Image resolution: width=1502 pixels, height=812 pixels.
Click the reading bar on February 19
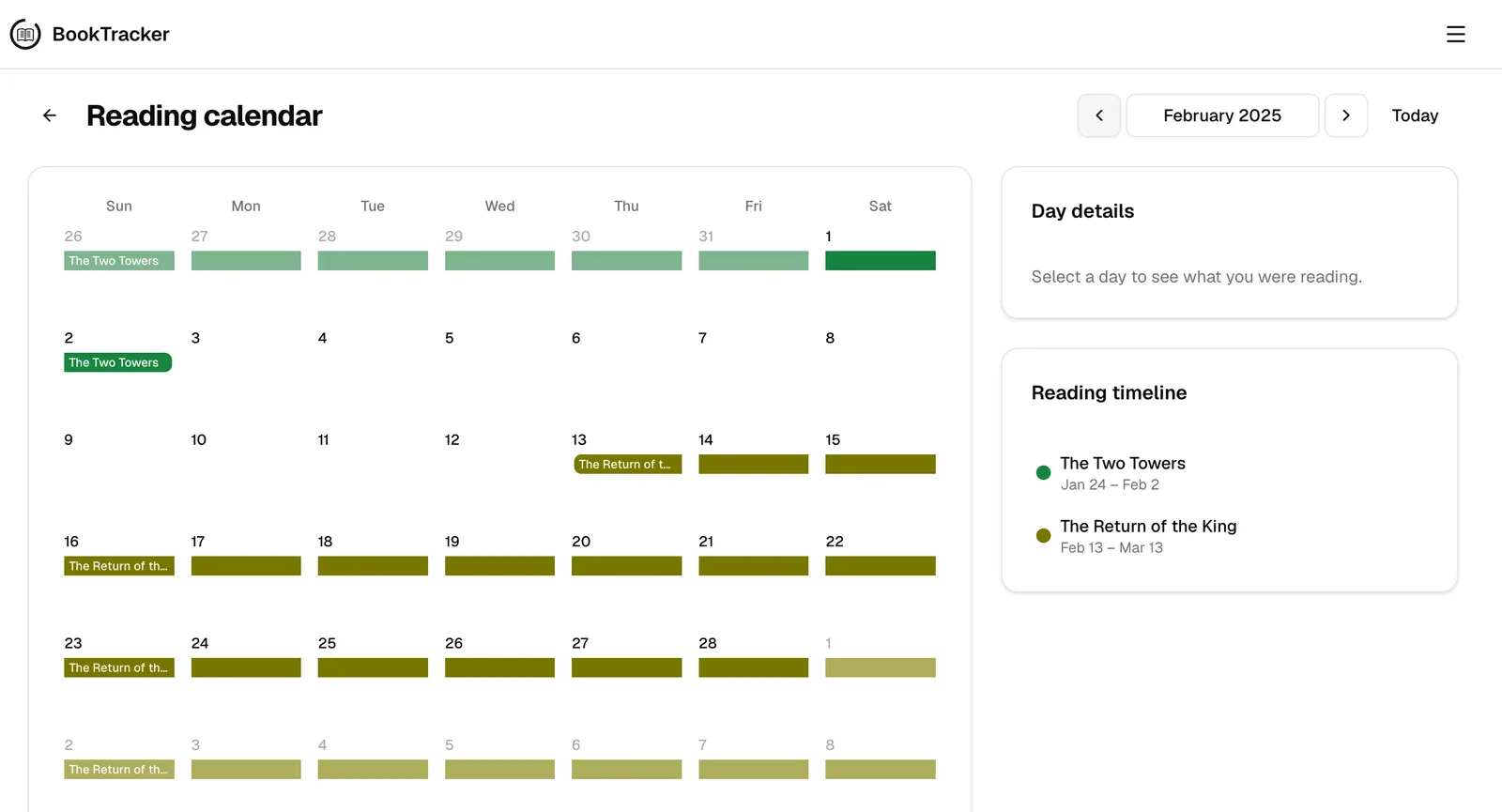(499, 566)
